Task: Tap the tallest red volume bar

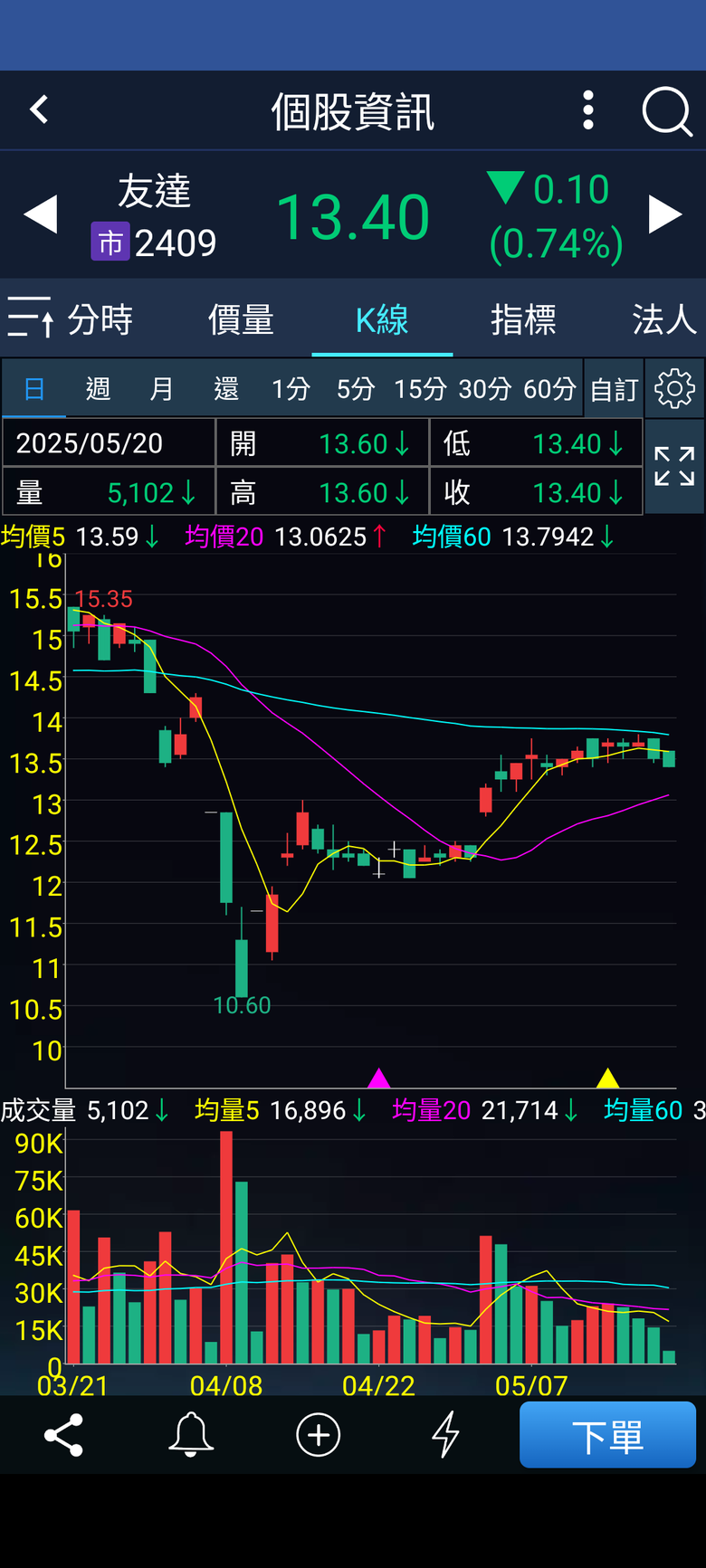Action: [226, 1247]
